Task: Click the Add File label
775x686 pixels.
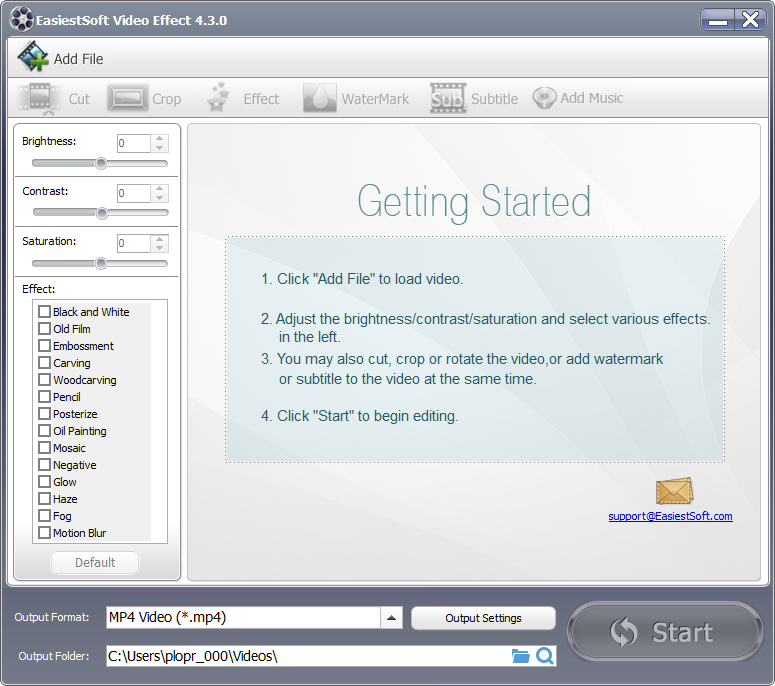Action: tap(79, 59)
